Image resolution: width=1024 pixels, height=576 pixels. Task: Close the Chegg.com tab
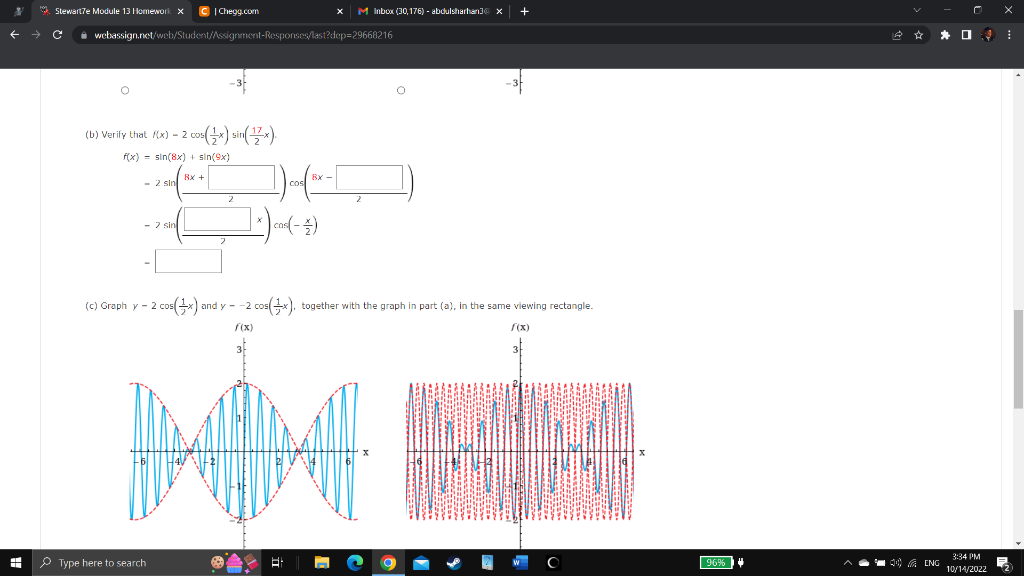pyautogui.click(x=340, y=11)
